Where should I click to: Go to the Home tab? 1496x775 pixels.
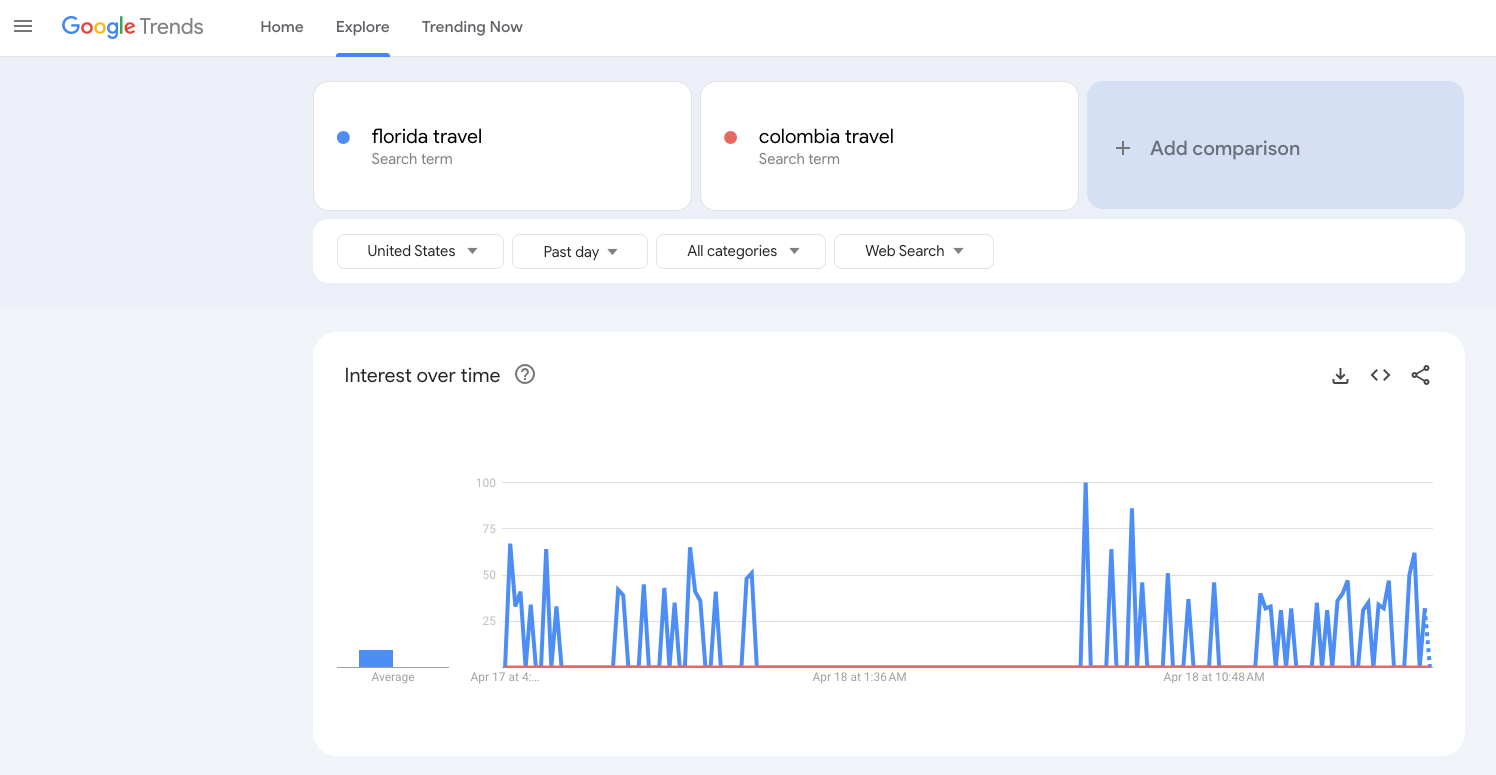tap(282, 27)
